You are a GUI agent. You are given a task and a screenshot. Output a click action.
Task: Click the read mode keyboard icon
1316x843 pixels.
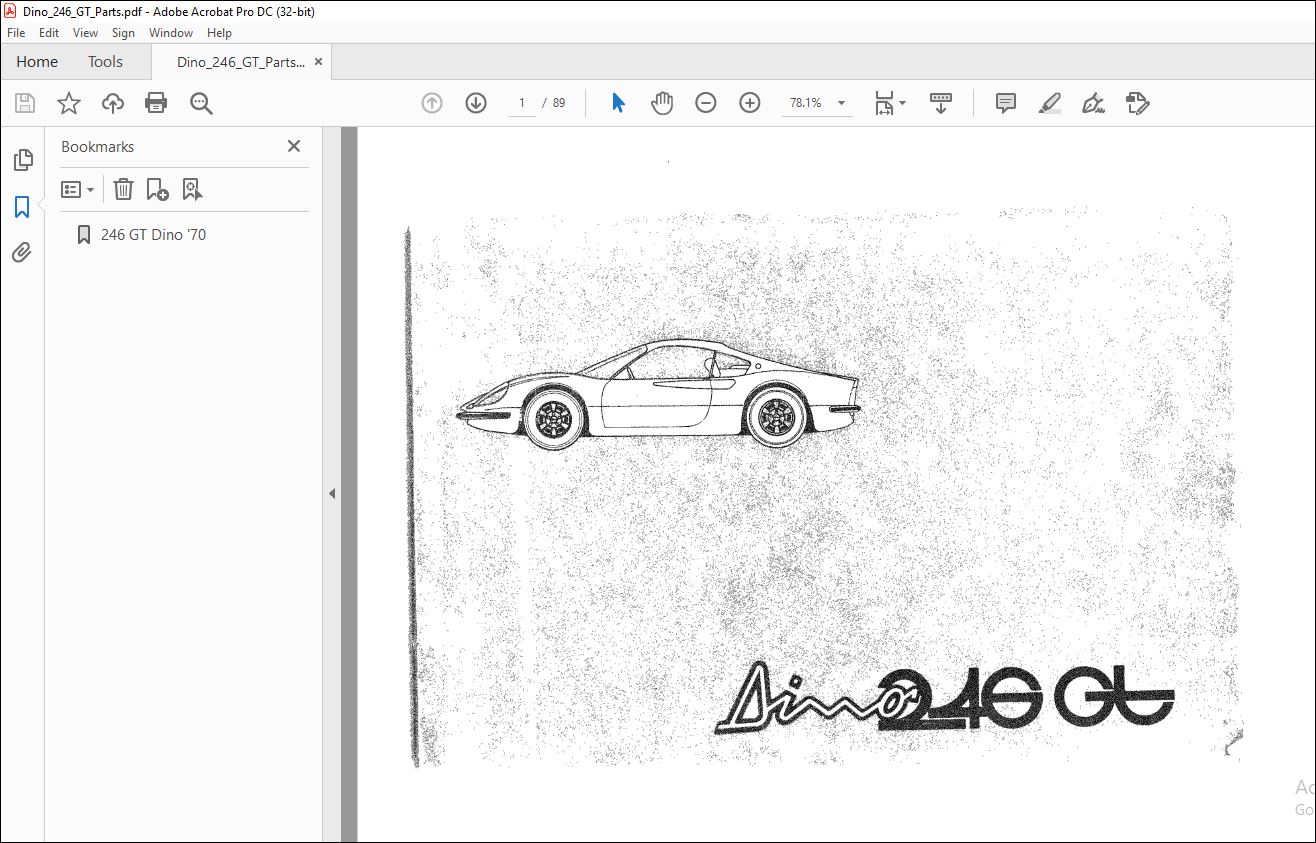click(941, 103)
